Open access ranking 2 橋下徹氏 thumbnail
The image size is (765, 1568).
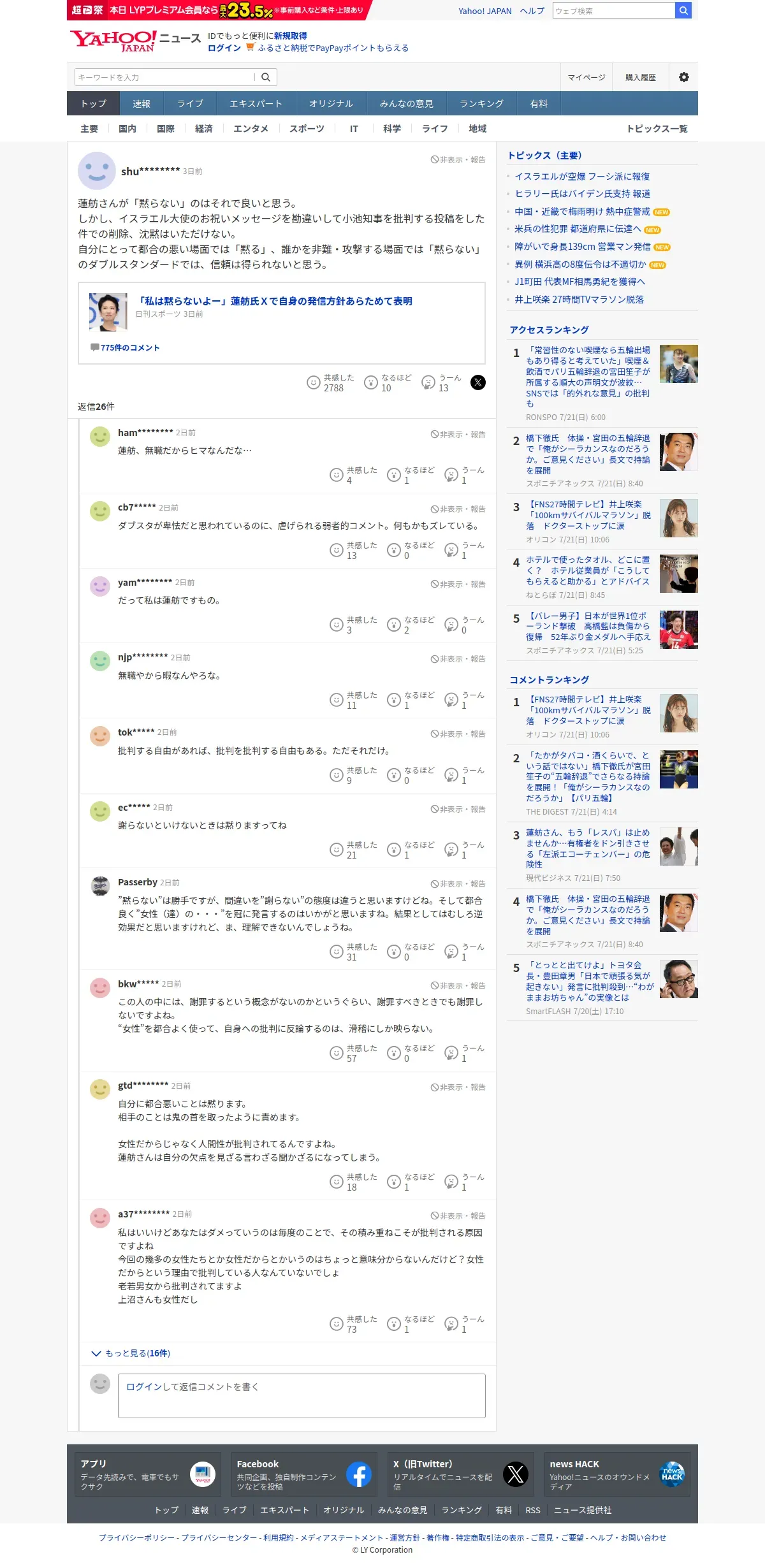(678, 452)
